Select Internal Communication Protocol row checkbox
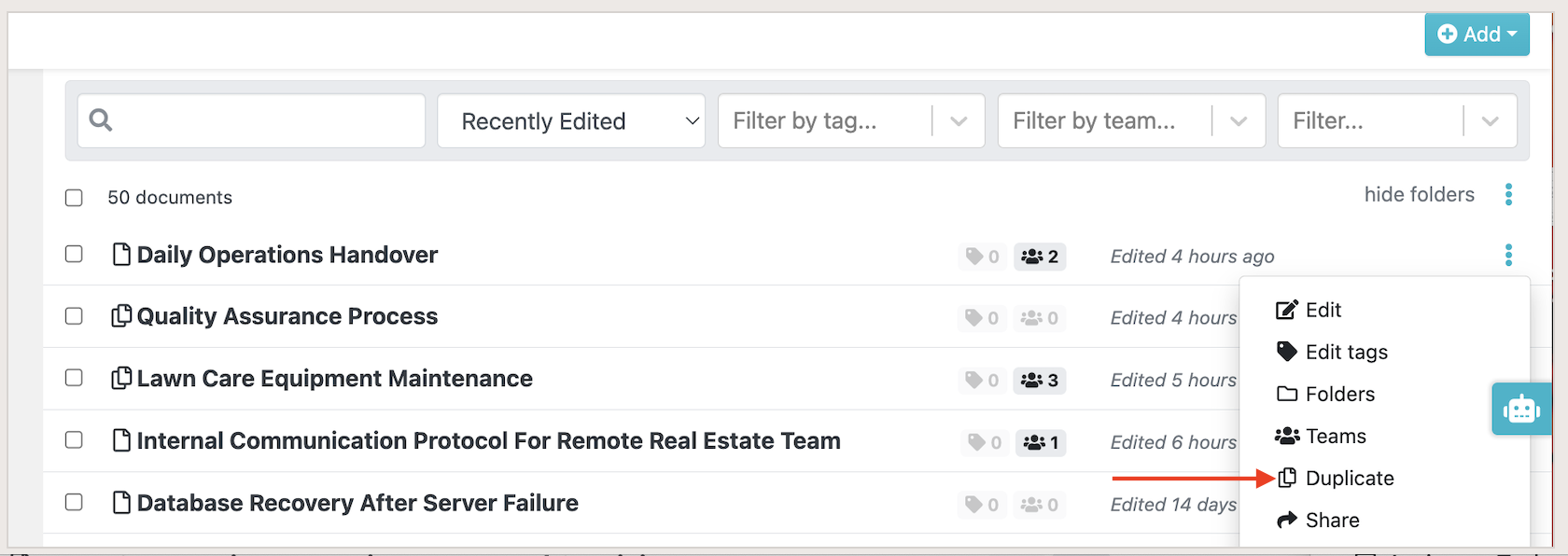 pyautogui.click(x=74, y=439)
